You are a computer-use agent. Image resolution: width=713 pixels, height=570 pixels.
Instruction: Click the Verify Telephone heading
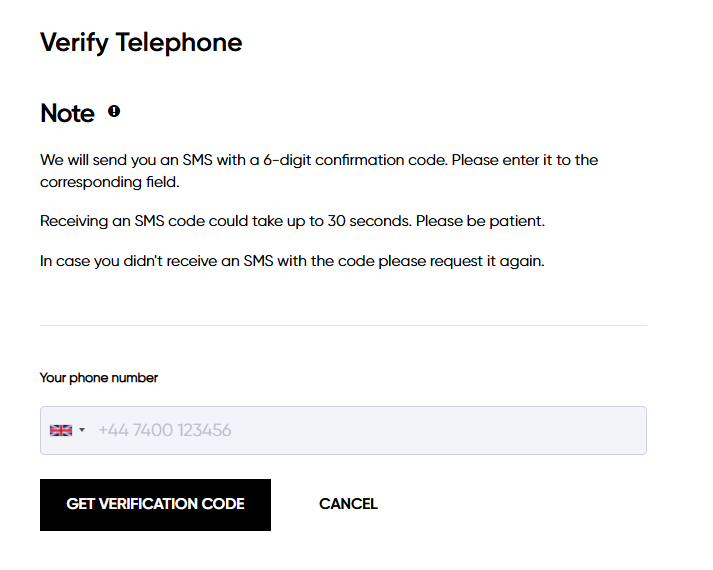click(x=141, y=43)
